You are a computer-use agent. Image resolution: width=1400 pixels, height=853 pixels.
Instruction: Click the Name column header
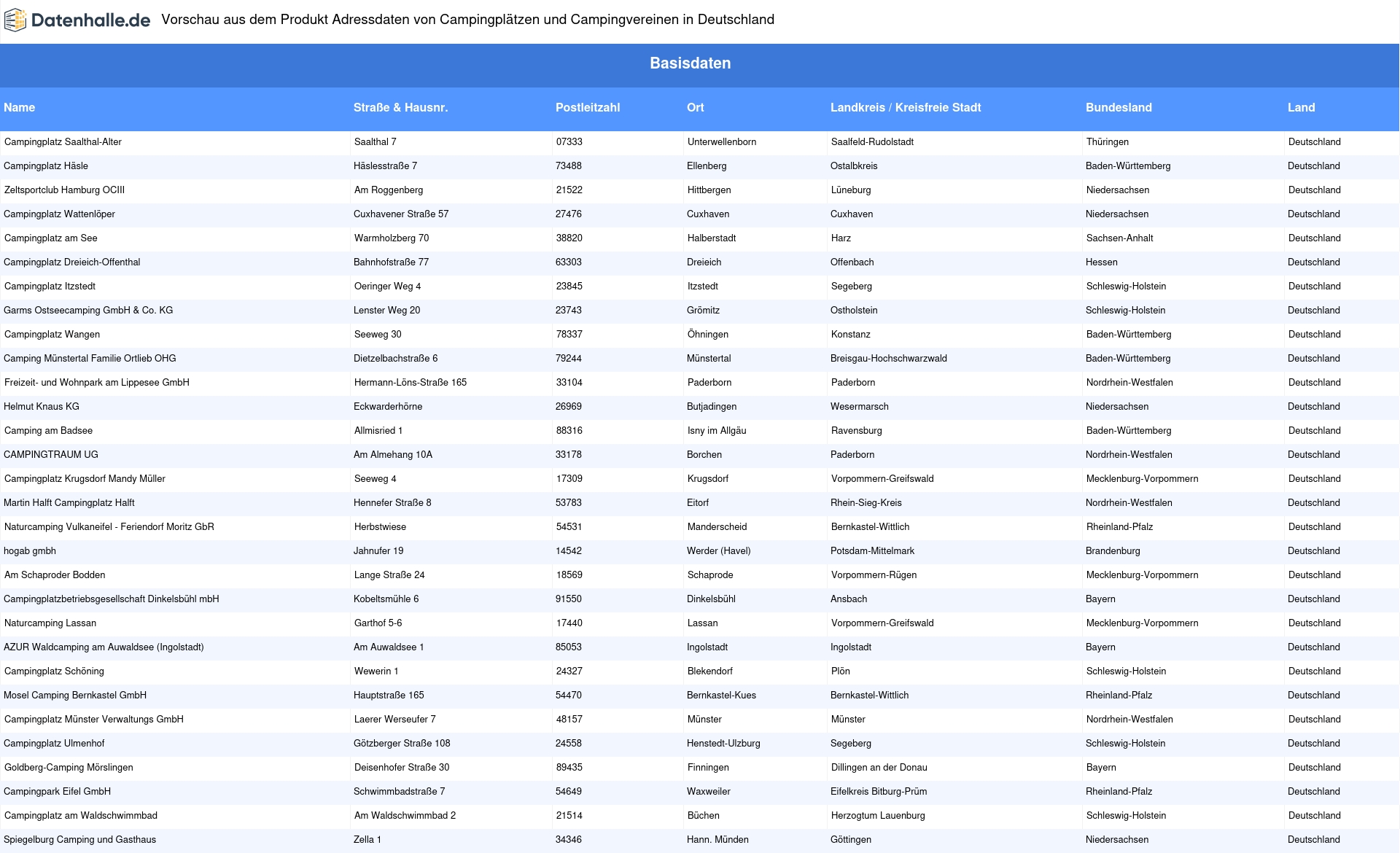tap(19, 108)
